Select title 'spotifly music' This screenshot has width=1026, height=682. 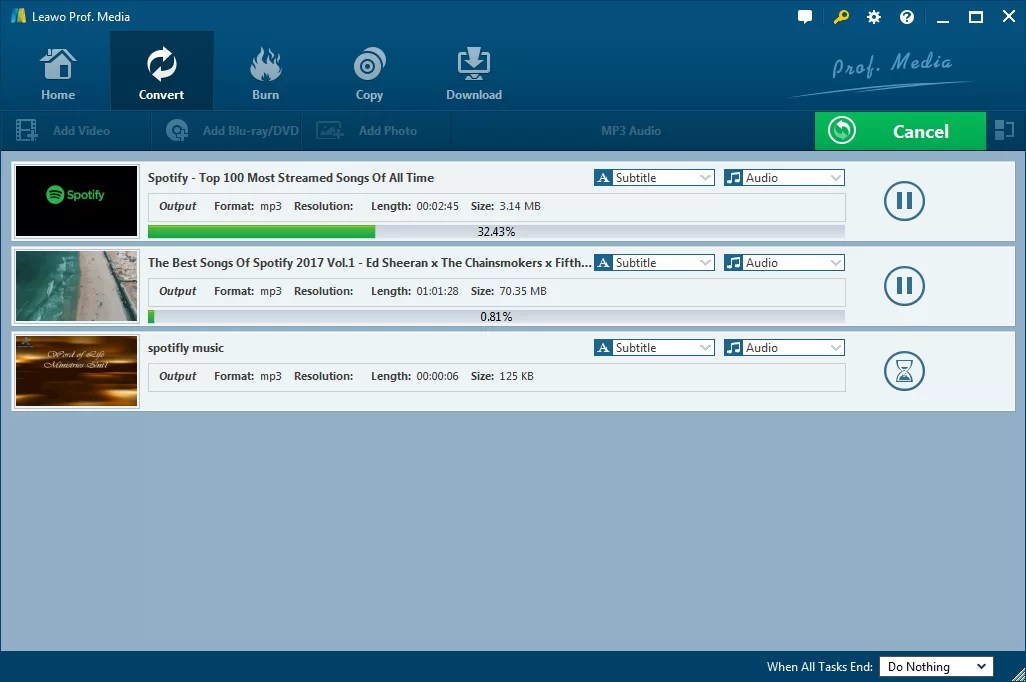click(x=186, y=348)
